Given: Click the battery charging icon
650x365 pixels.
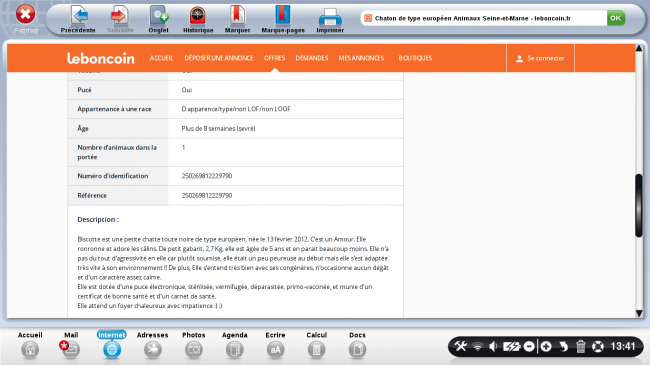Looking at the screenshot, I should (x=511, y=346).
